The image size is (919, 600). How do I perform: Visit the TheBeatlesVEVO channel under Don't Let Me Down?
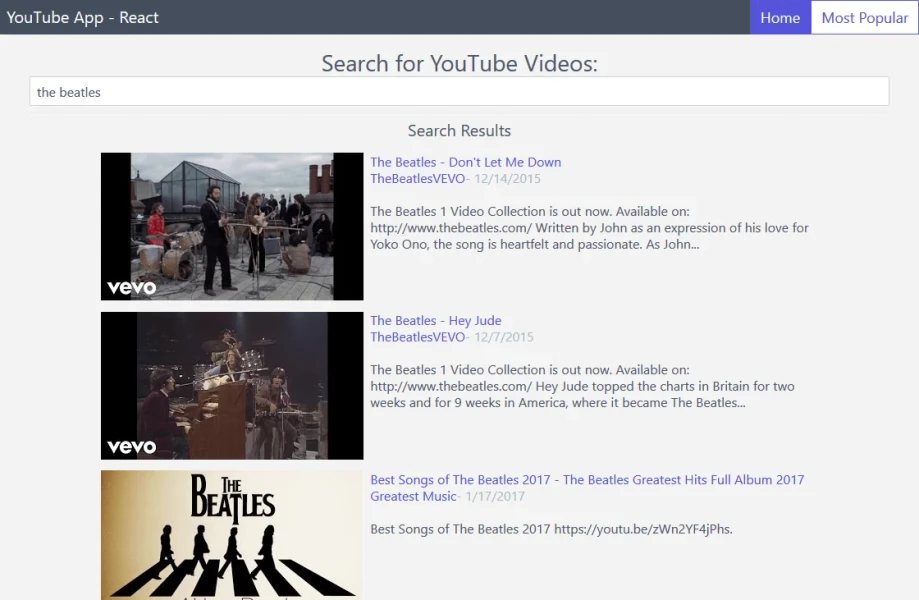coord(420,178)
